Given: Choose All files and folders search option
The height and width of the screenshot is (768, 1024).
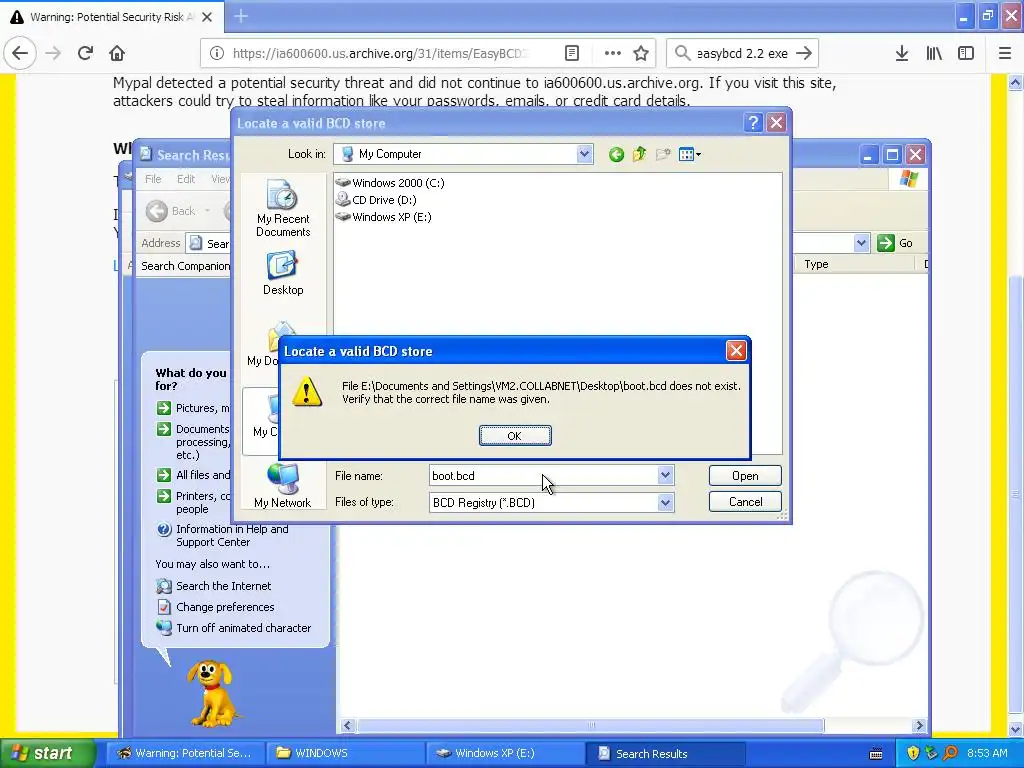Looking at the screenshot, I should 193,475.
